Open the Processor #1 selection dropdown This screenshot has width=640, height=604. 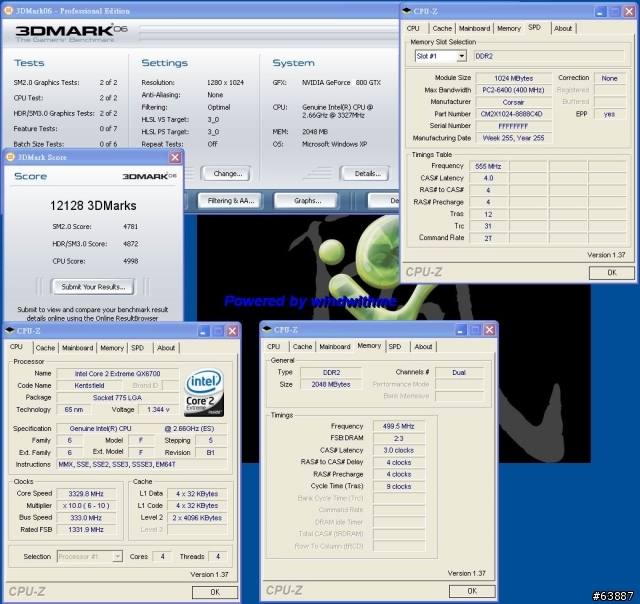(x=118, y=556)
